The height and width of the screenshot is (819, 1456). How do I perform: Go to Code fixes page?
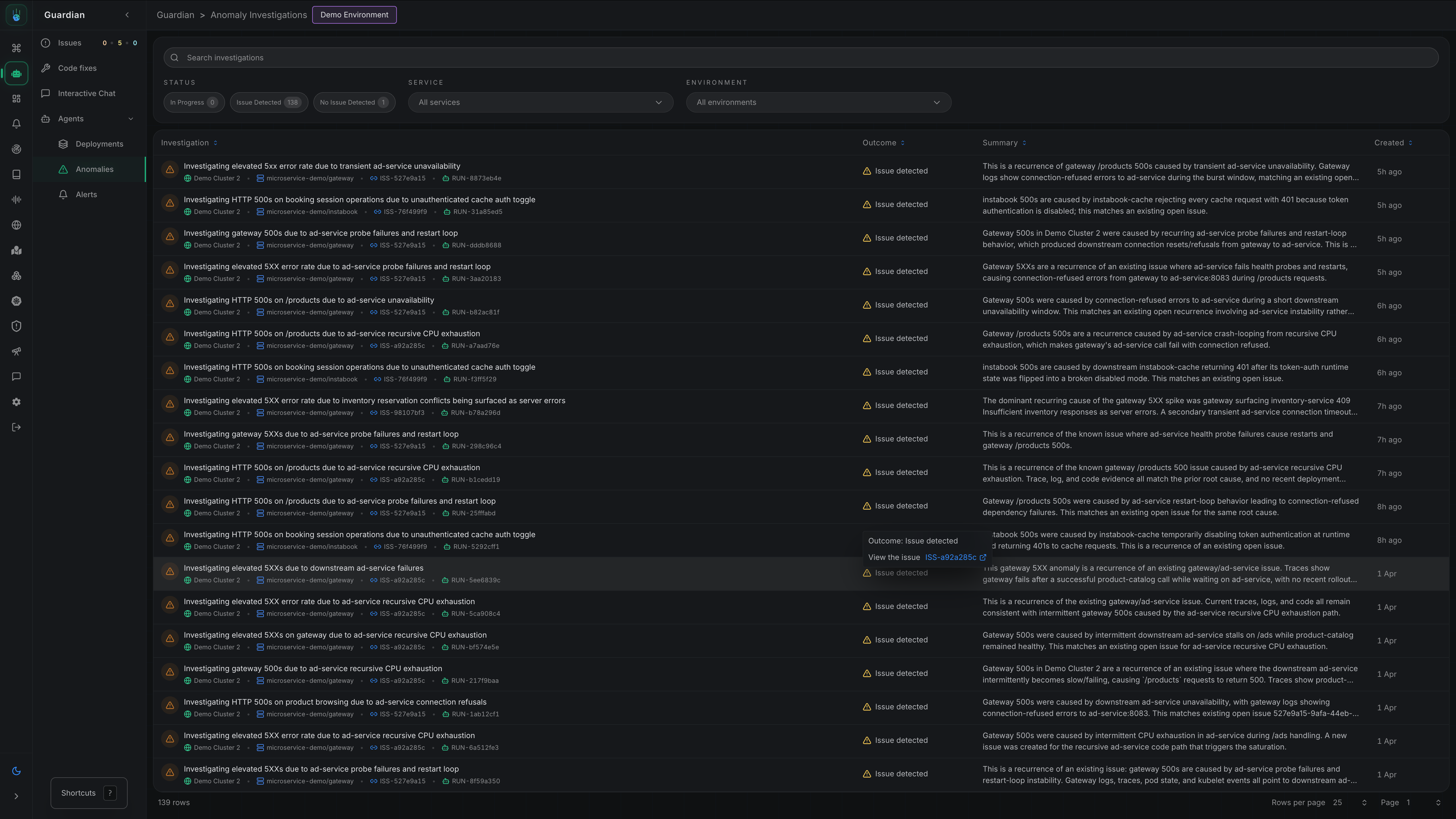[77, 68]
